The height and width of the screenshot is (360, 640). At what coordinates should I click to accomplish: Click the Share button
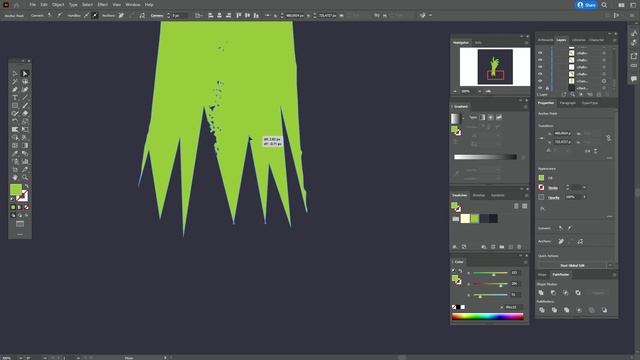pyautogui.click(x=587, y=5)
